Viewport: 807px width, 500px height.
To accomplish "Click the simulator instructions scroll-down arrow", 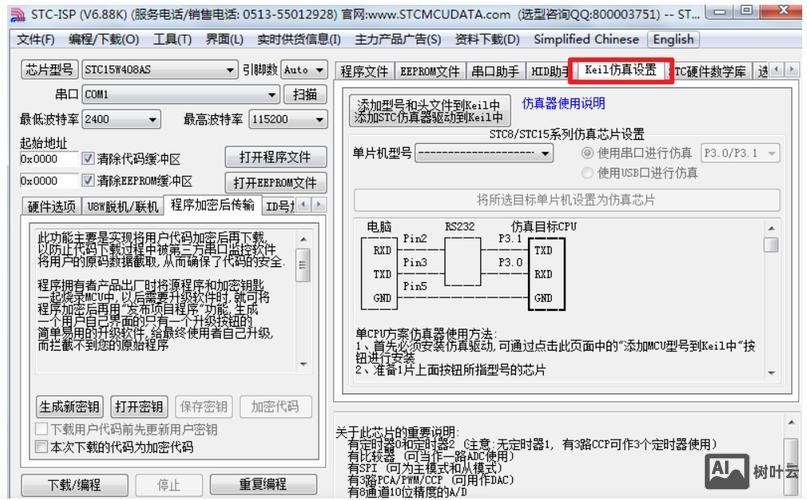I will tap(771, 373).
